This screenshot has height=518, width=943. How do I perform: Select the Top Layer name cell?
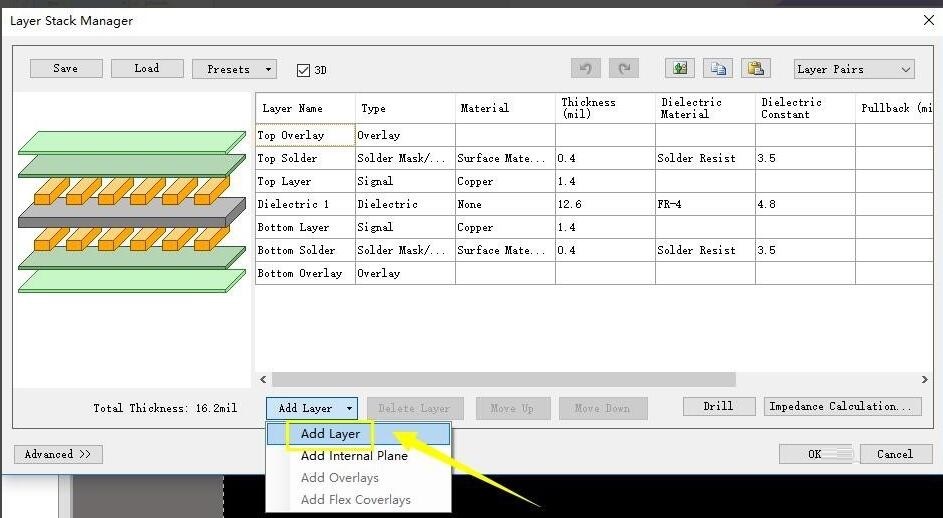306,181
